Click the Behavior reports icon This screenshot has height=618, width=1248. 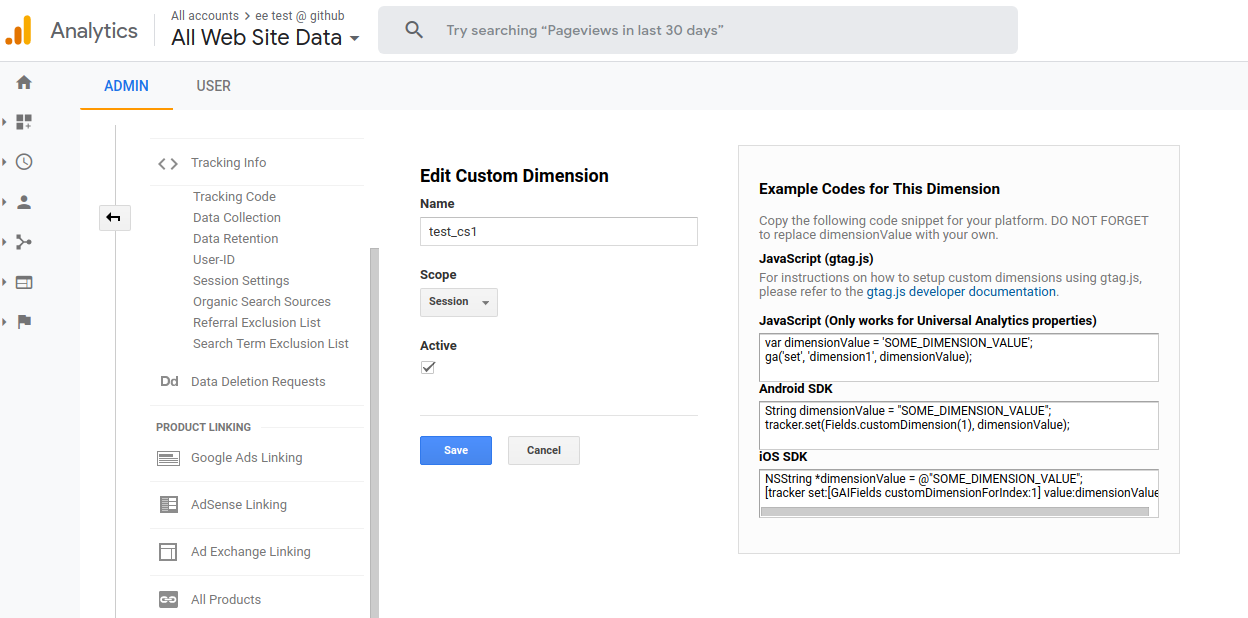point(23,280)
